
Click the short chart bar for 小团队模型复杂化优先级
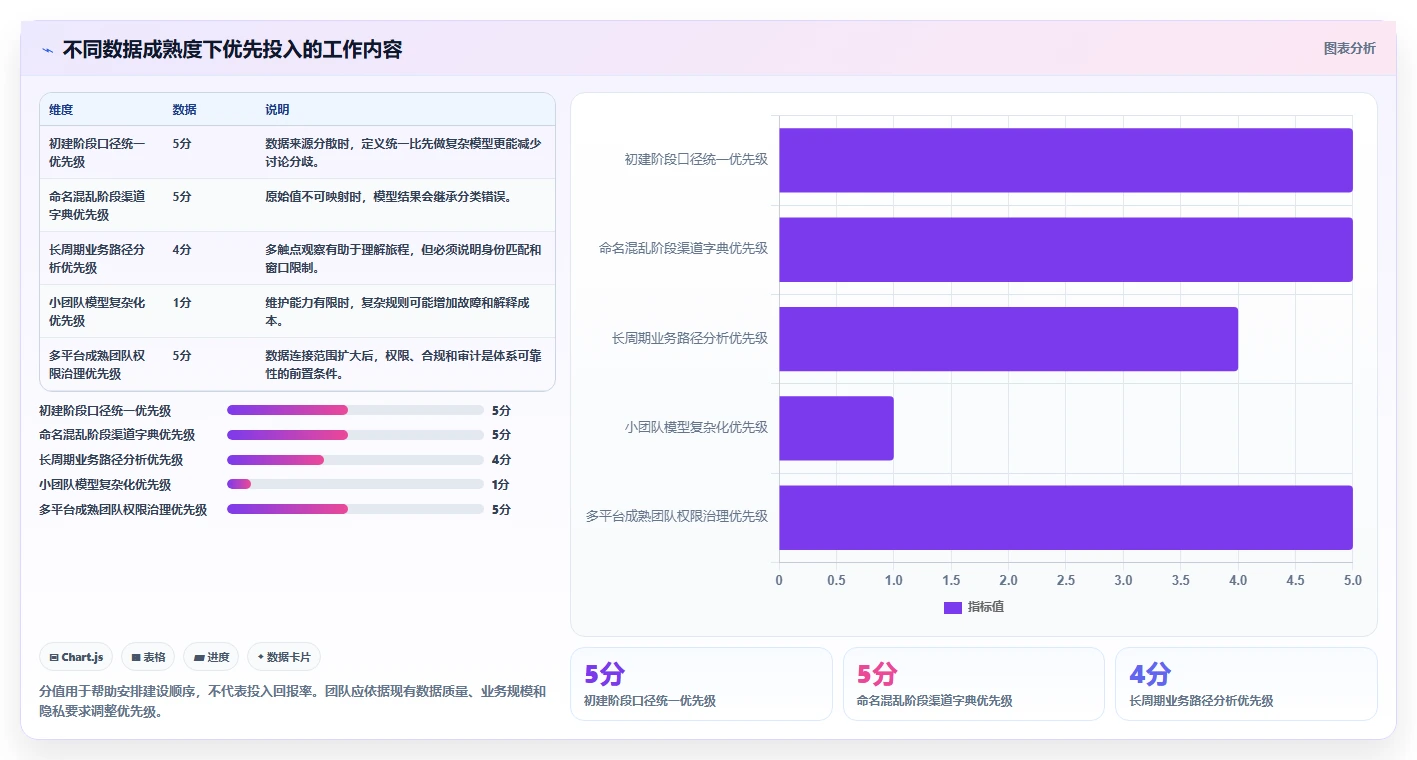click(x=836, y=428)
